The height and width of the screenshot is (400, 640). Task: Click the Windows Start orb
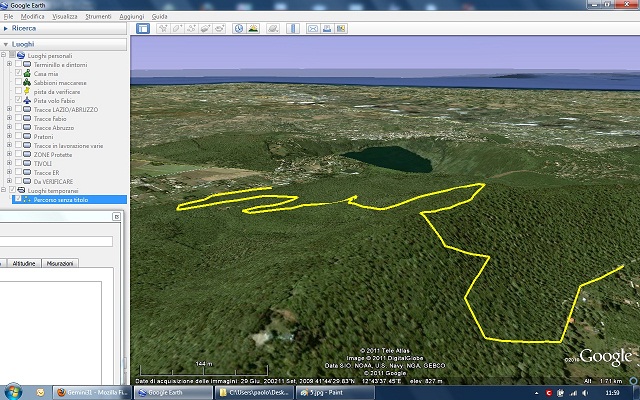13,392
